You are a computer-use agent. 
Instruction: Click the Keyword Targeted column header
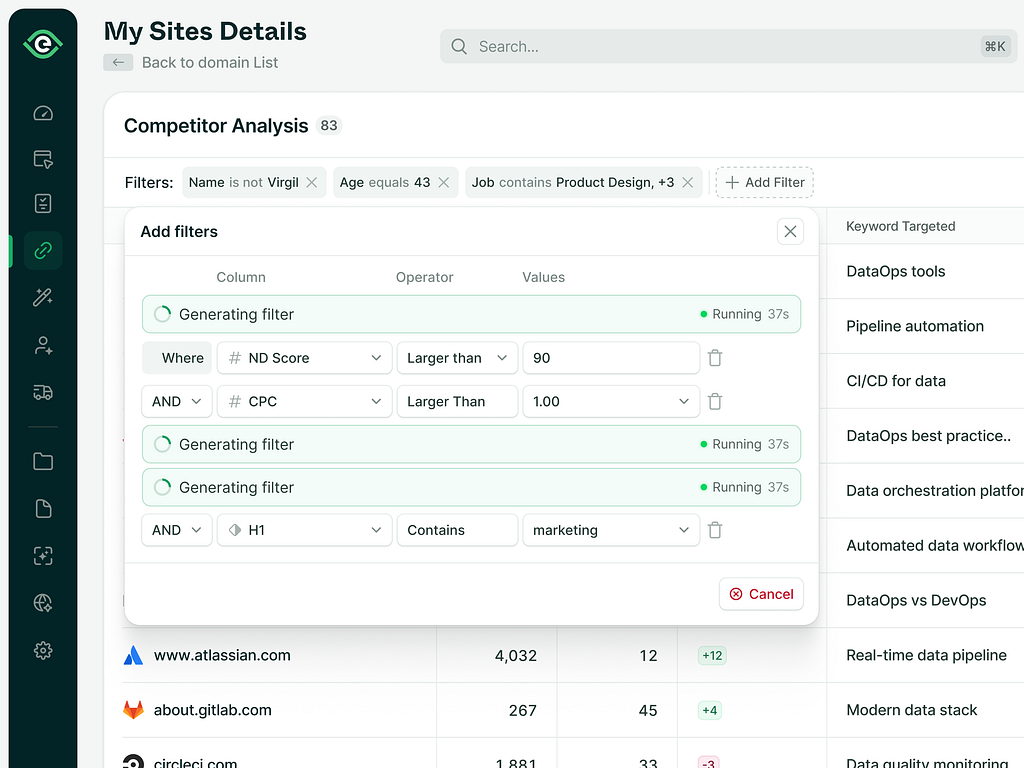coord(901,226)
